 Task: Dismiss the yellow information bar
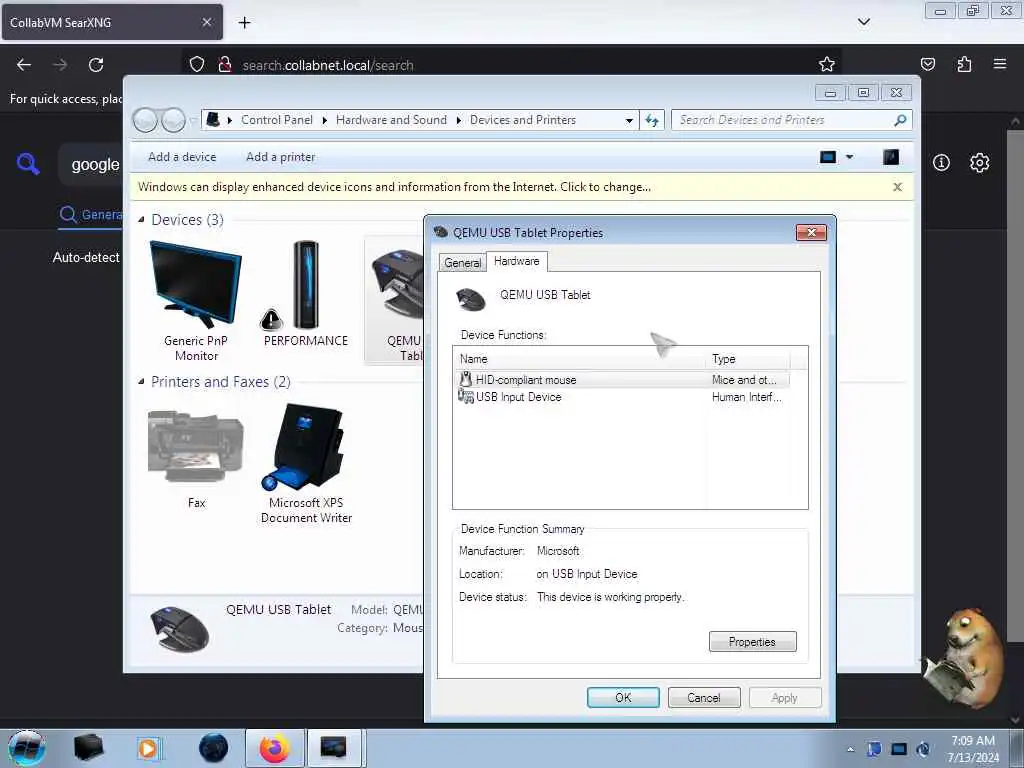[x=897, y=187]
